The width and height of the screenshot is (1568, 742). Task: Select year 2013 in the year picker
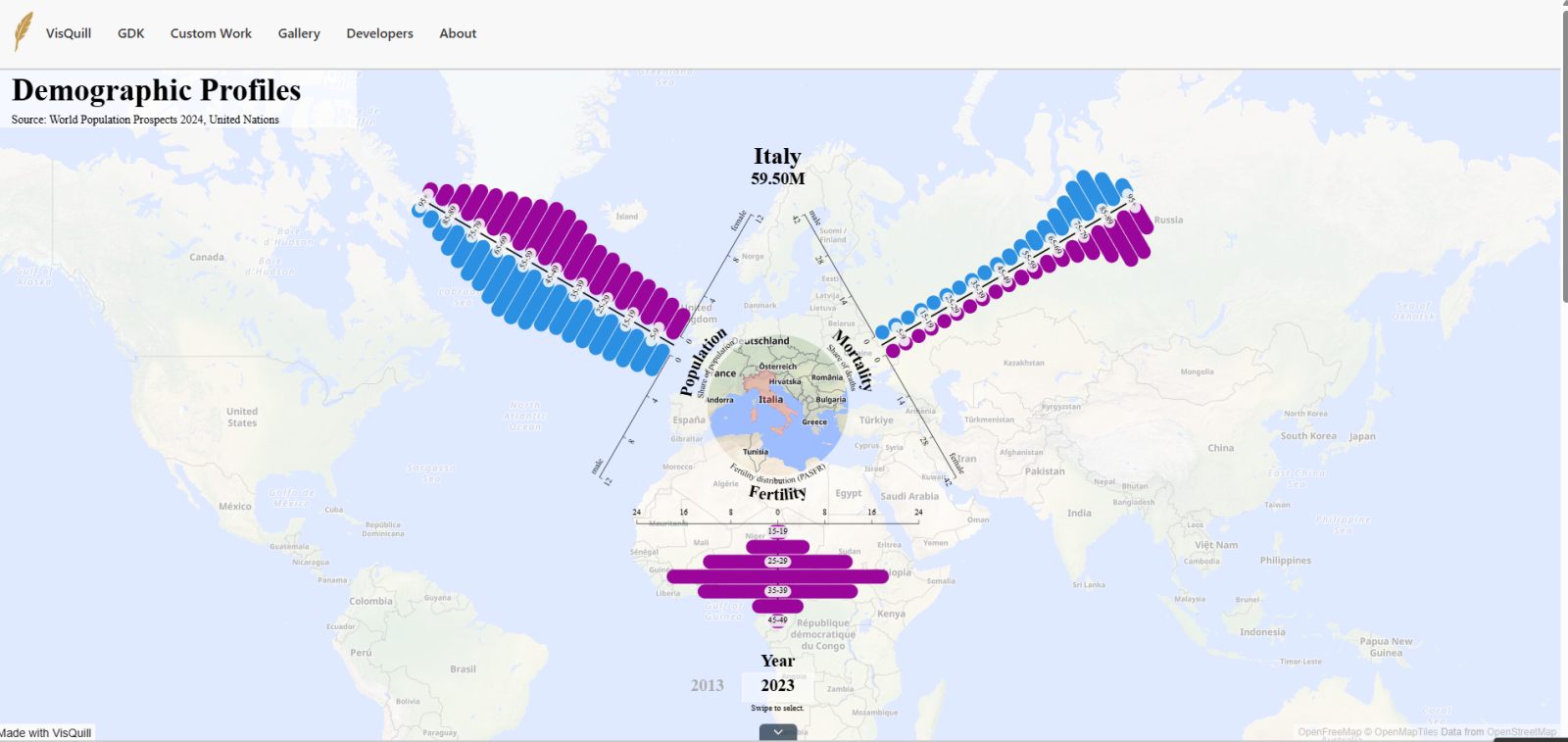(x=707, y=685)
